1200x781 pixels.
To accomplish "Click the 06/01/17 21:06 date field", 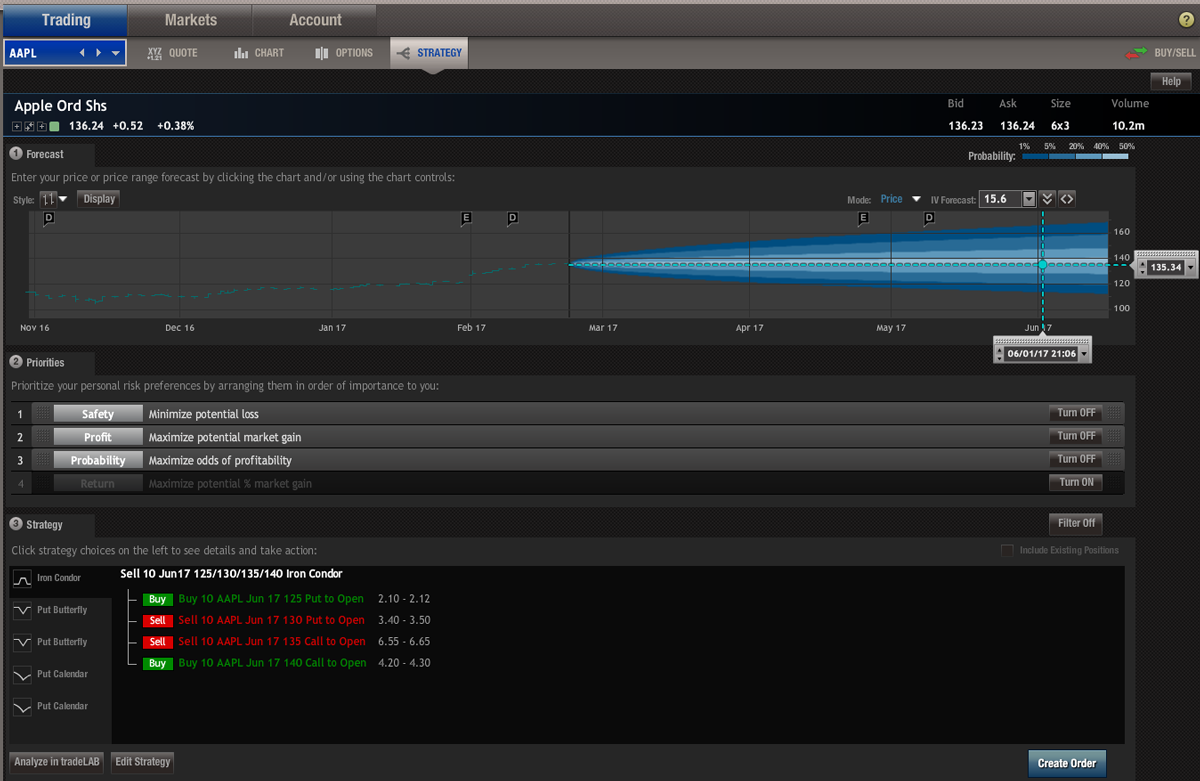I will click(x=1041, y=353).
